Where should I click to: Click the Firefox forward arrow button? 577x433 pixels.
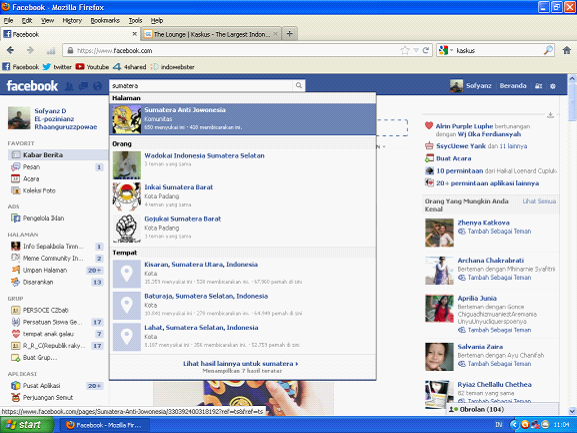(x=30, y=50)
